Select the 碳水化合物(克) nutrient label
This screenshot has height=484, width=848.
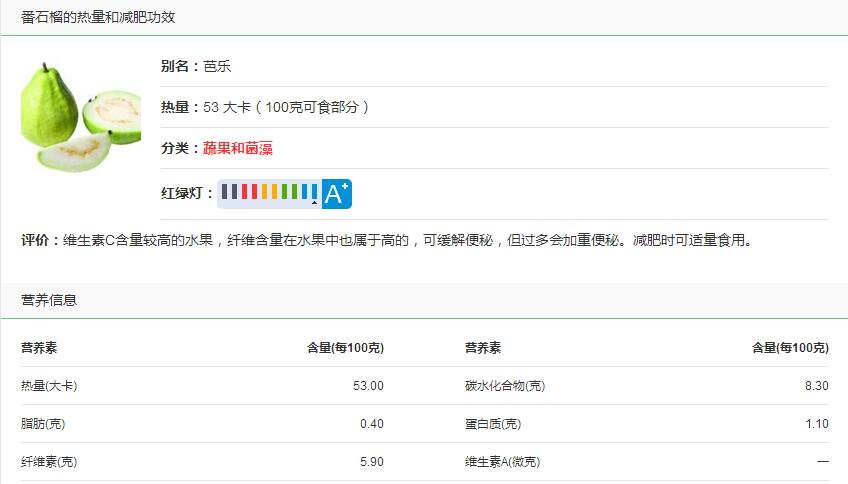[505, 386]
